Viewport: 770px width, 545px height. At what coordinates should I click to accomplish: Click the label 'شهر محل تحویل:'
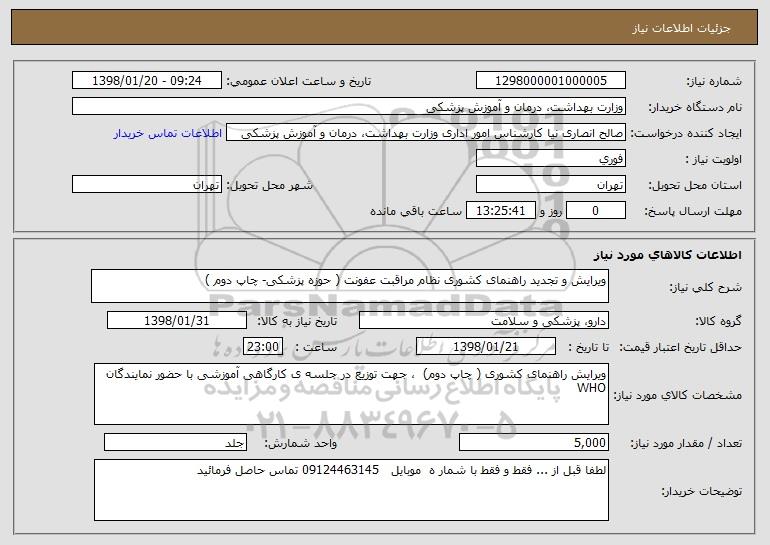269,185
